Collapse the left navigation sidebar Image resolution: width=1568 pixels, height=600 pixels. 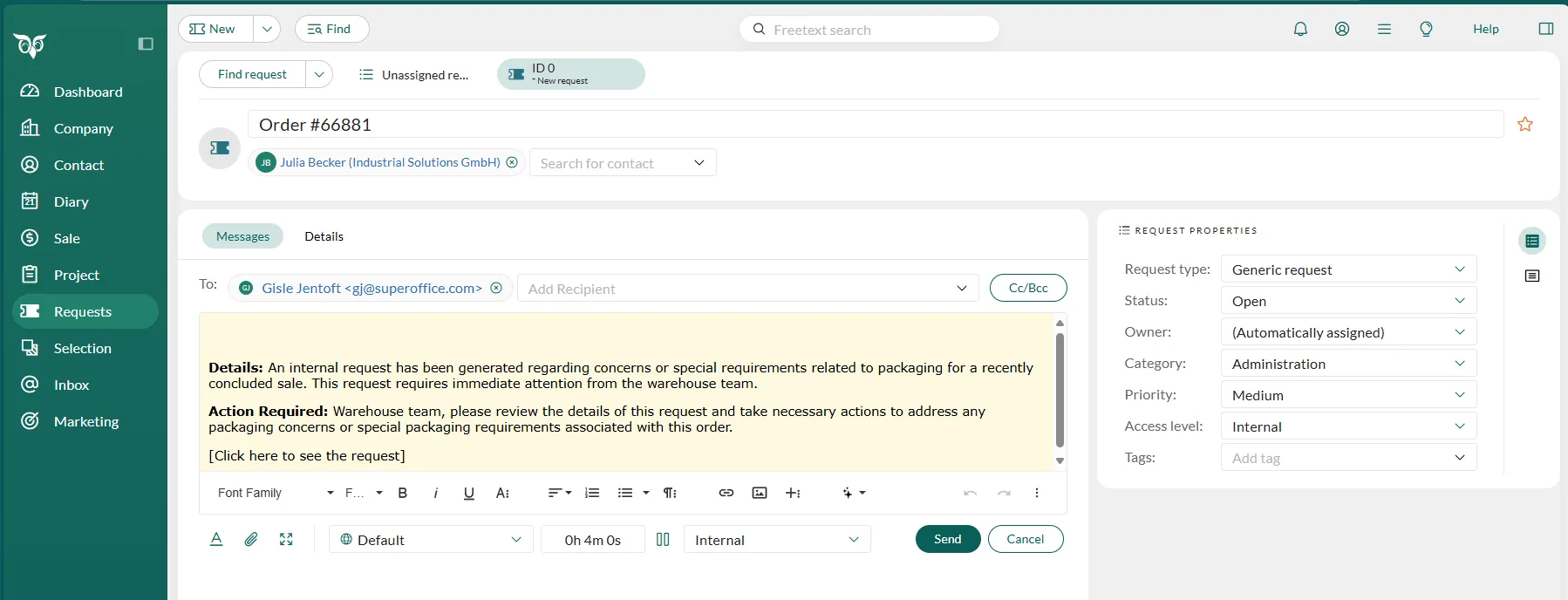click(146, 44)
